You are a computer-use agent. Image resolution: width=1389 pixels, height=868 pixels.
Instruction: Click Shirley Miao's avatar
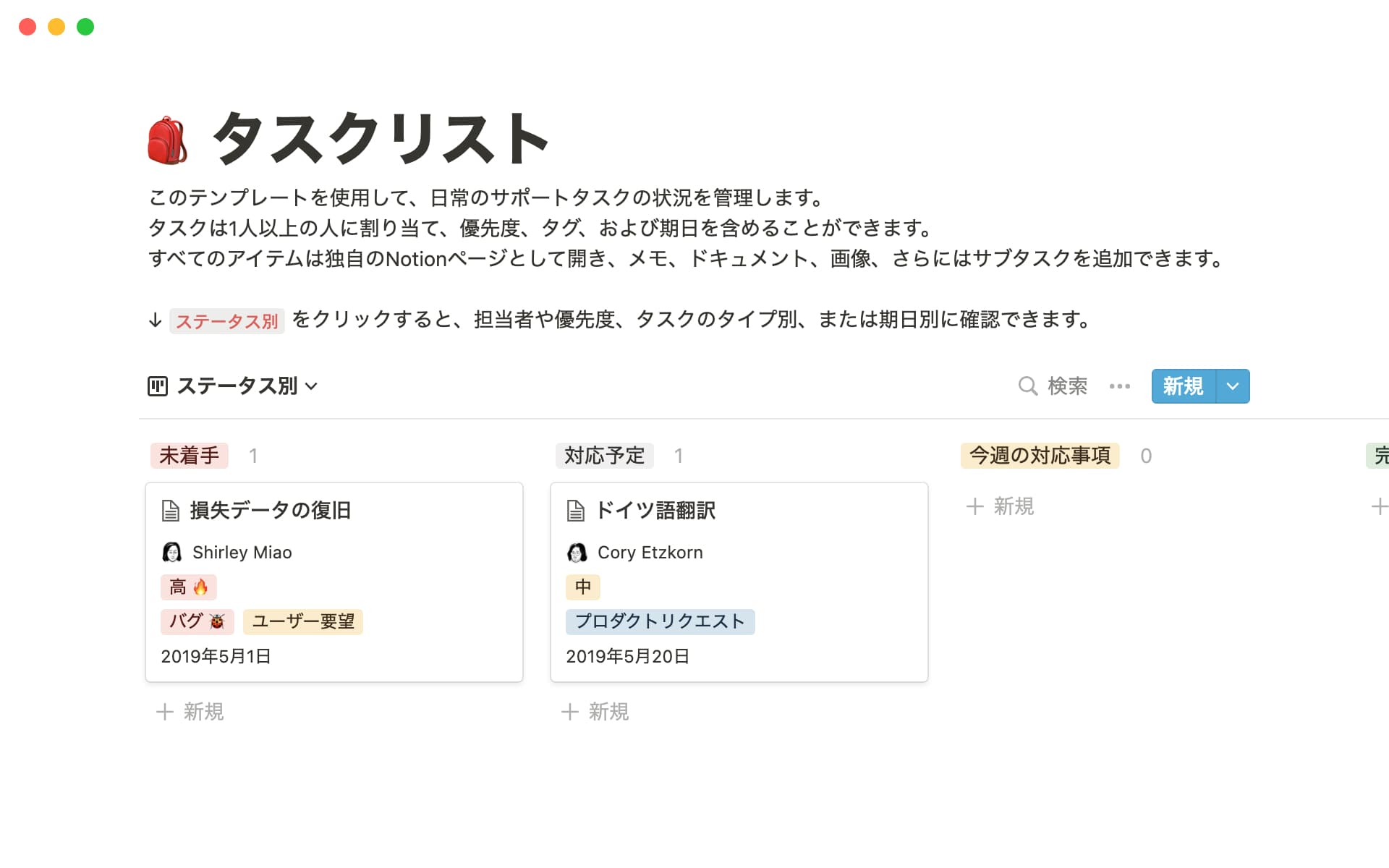click(x=172, y=553)
